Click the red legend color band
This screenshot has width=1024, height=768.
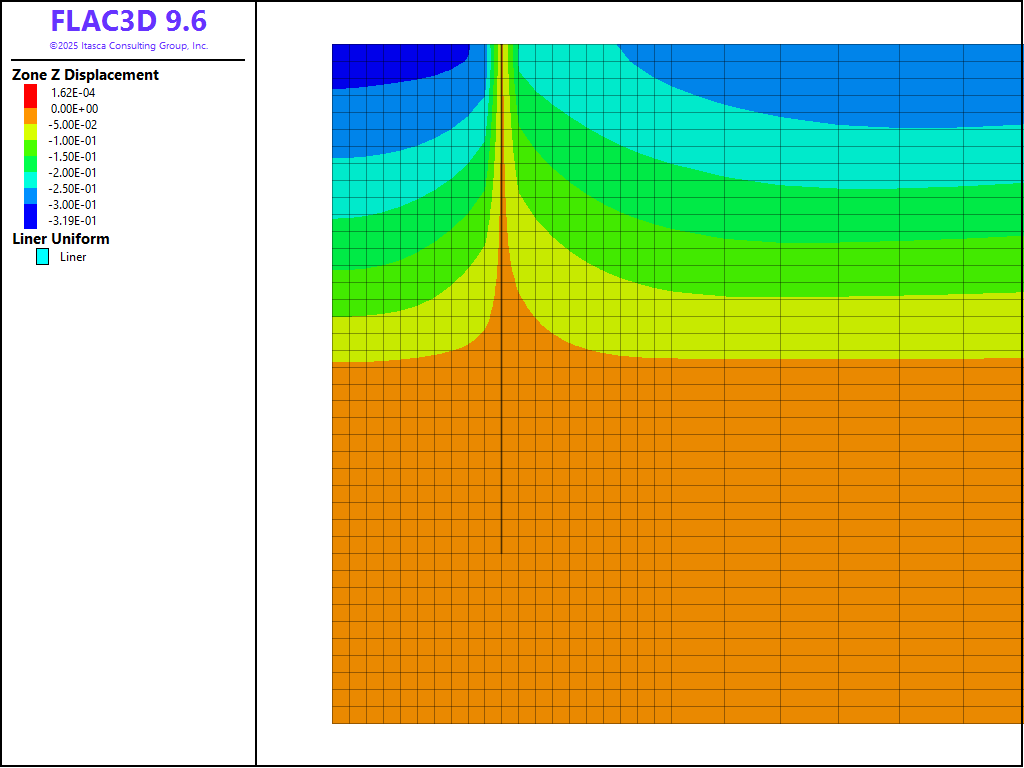click(x=30, y=92)
